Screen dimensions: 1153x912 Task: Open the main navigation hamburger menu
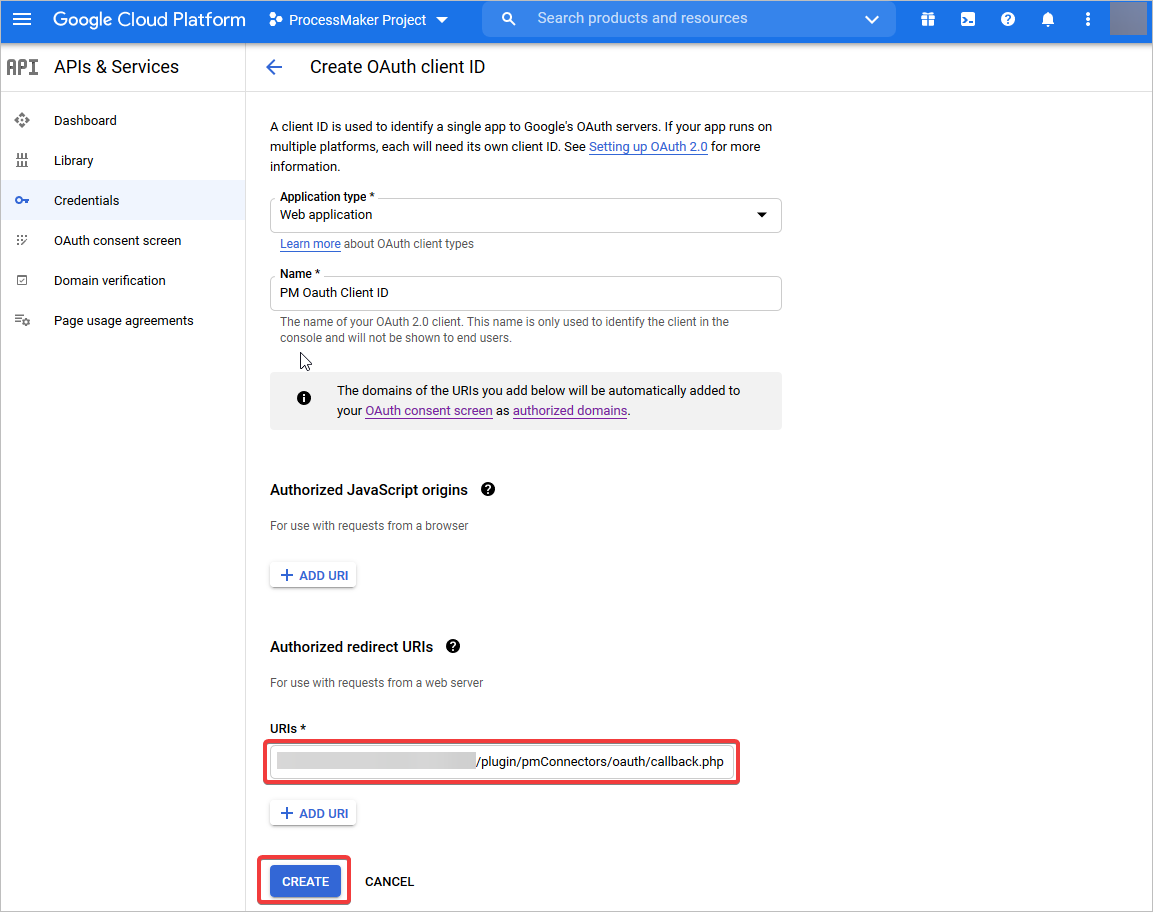pyautogui.click(x=22, y=19)
